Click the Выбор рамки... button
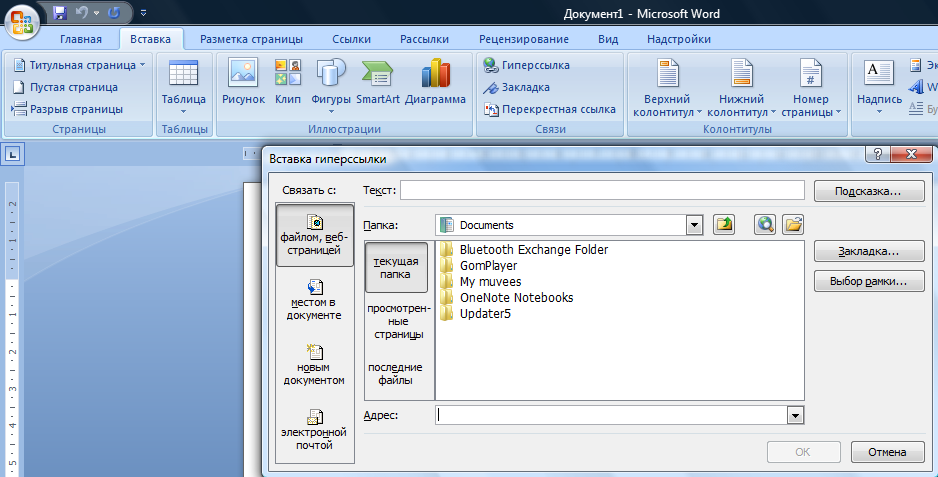938x477 pixels. coord(869,281)
